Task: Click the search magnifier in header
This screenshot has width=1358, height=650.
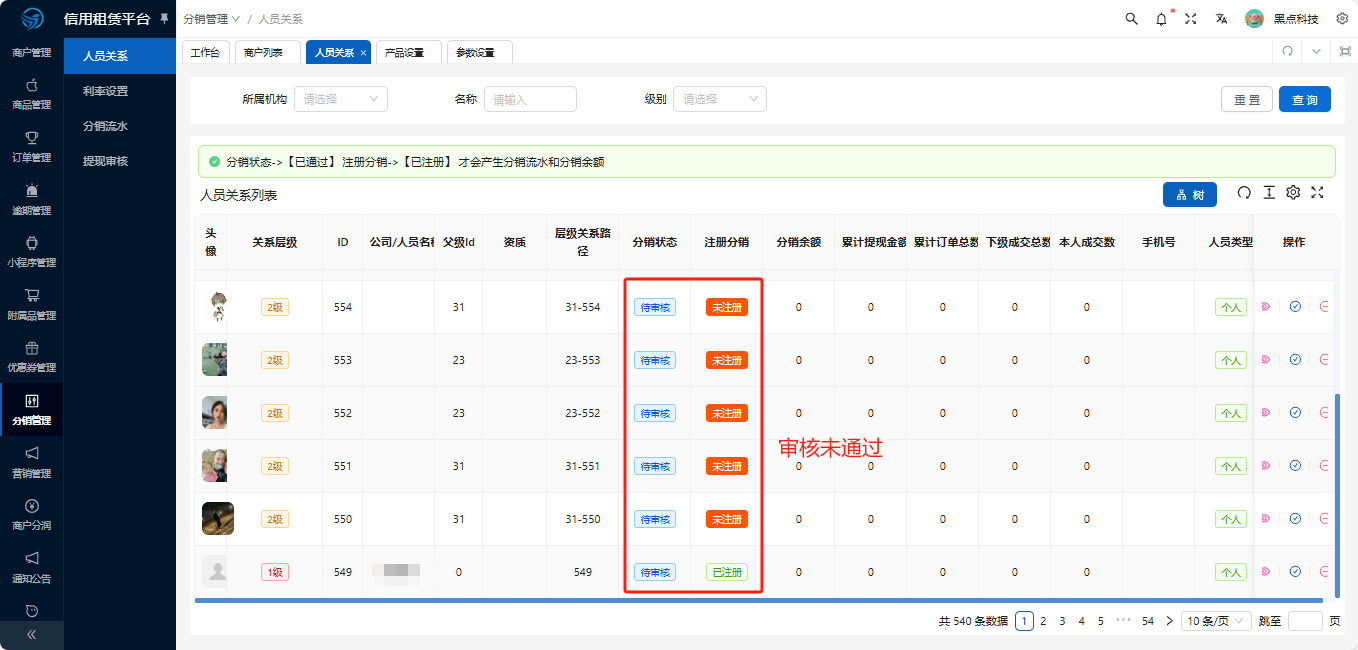Action: (1131, 18)
